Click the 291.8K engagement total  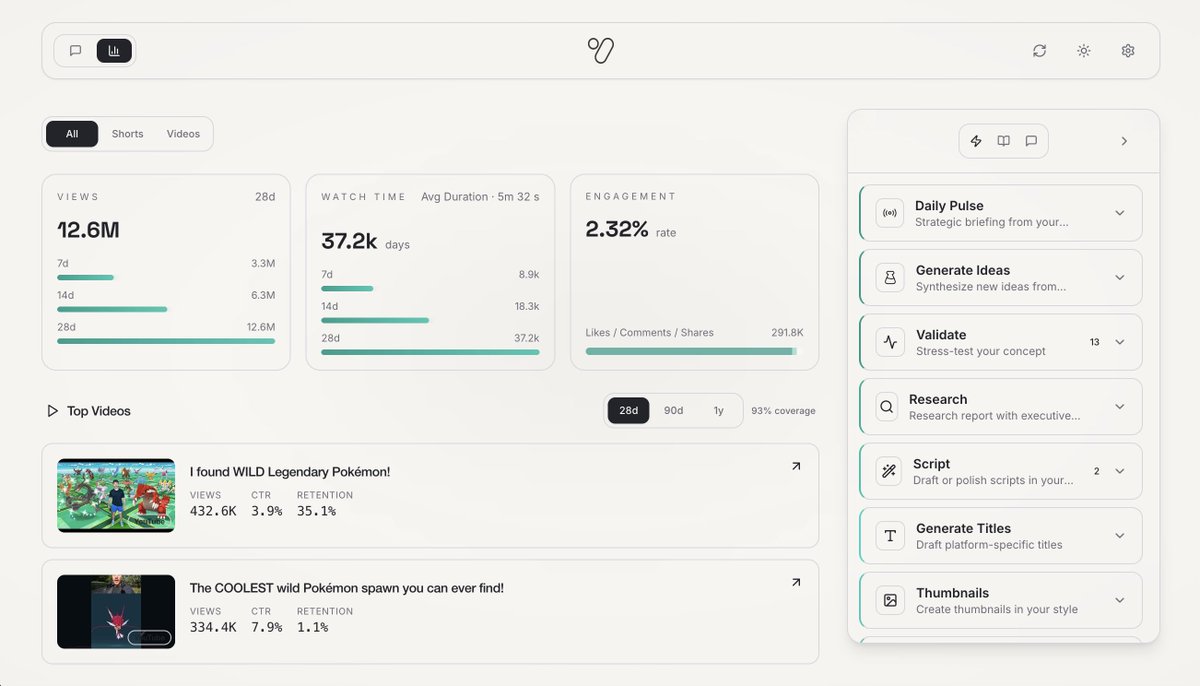(787, 333)
